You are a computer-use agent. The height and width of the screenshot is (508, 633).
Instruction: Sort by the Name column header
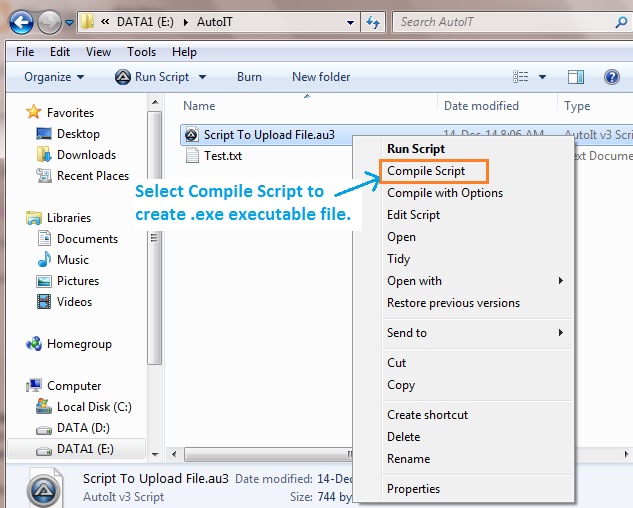(199, 106)
